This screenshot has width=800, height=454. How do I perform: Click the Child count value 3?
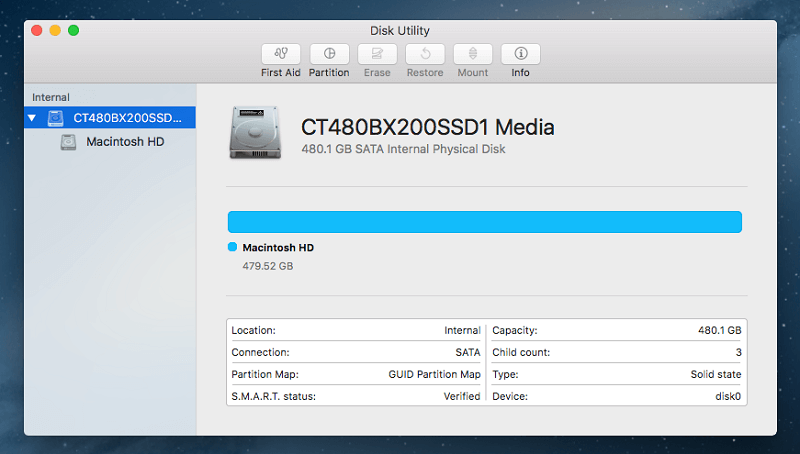click(738, 352)
